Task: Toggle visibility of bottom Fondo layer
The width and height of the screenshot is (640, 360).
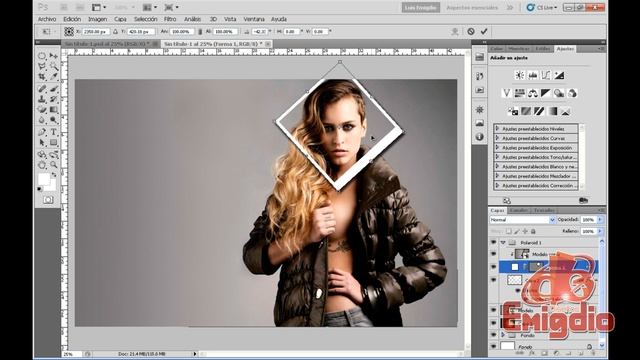Action: click(x=493, y=346)
